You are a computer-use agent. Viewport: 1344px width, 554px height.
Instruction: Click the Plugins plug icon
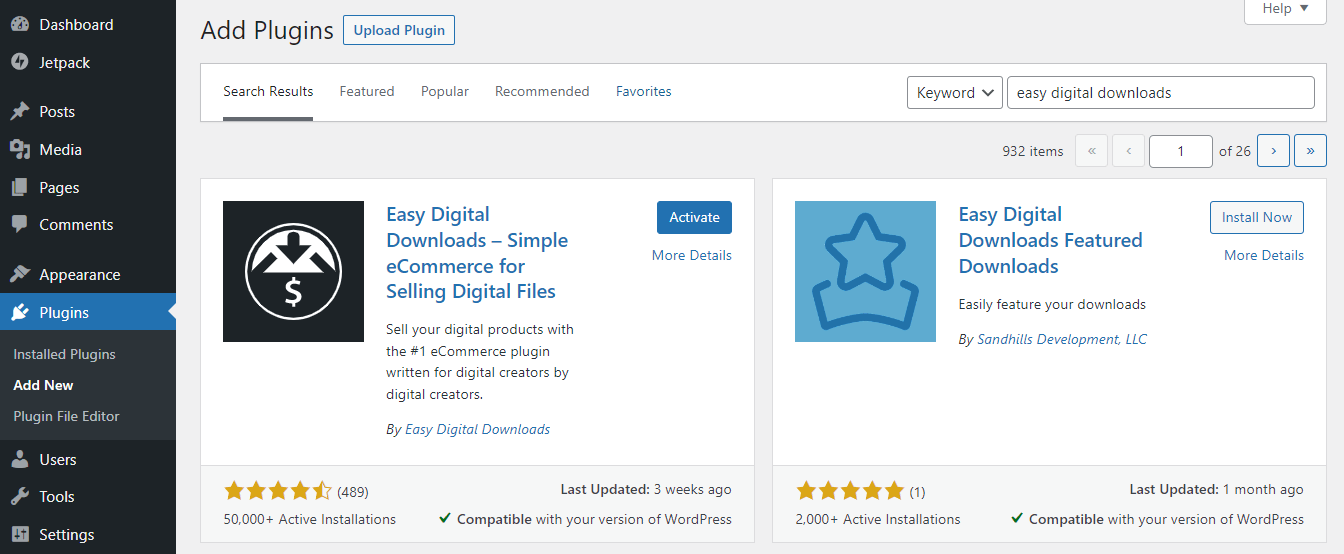click(20, 312)
